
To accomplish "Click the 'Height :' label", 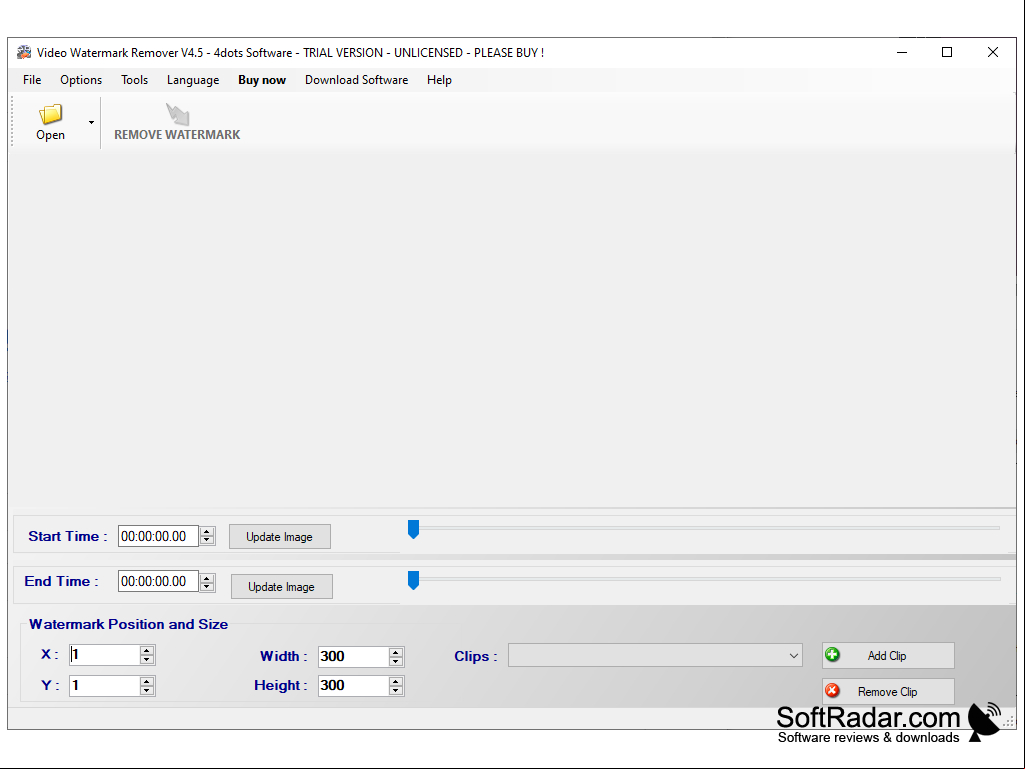I will pyautogui.click(x=280, y=685).
